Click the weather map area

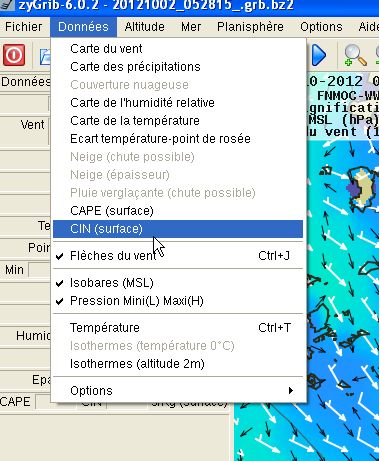pyautogui.click(x=343, y=300)
